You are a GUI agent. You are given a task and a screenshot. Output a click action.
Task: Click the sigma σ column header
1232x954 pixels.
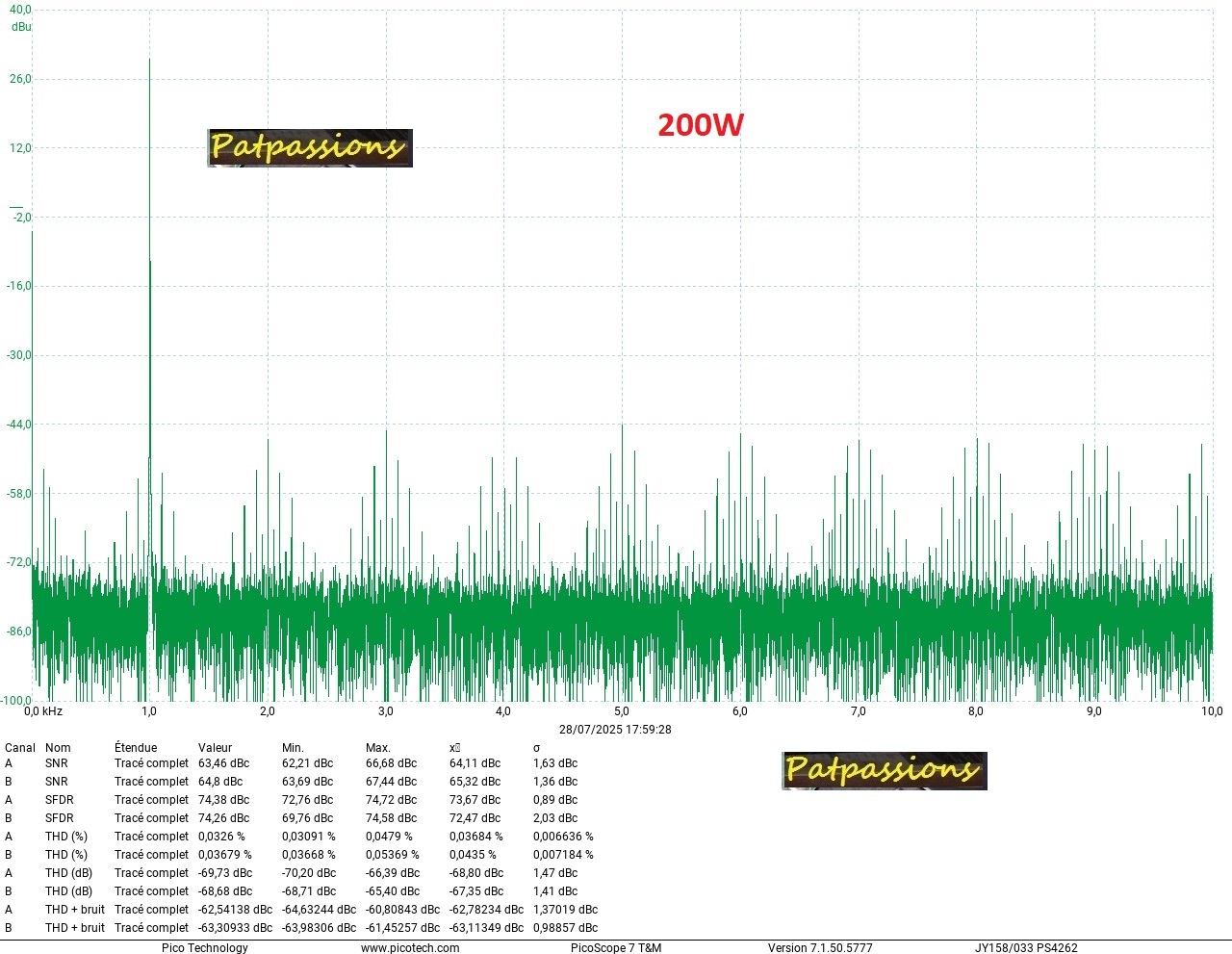536,747
